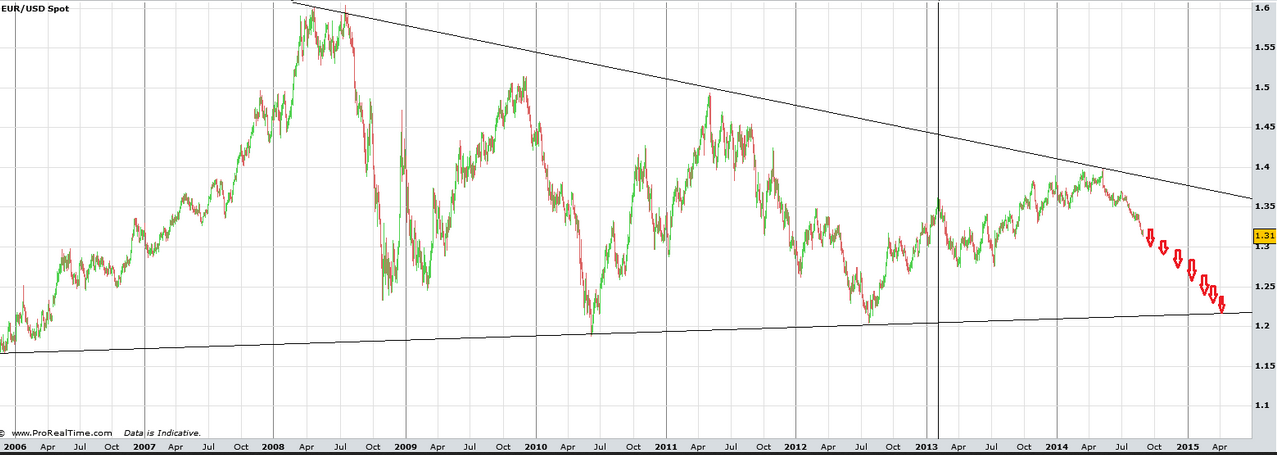
Task: Click the 1.35 price axis label
Action: coord(1264,207)
